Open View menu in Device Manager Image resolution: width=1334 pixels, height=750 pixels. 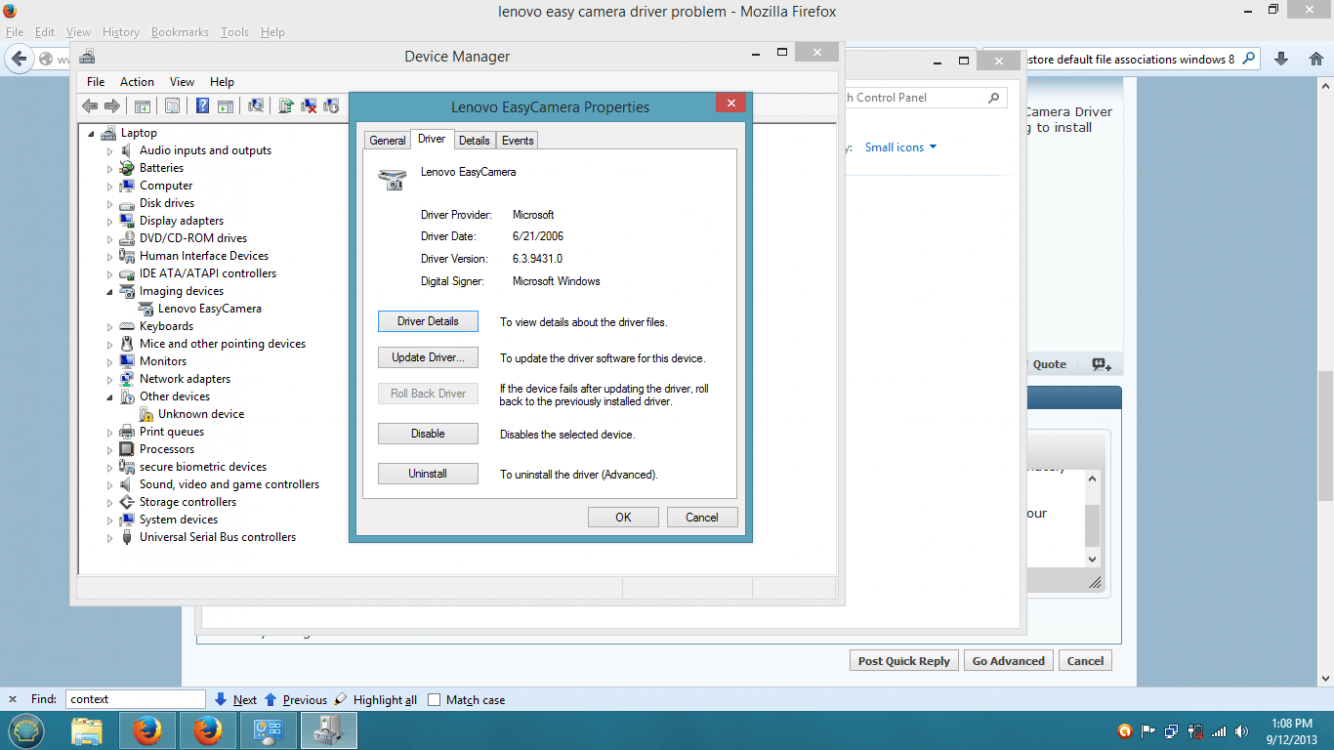[x=182, y=82]
